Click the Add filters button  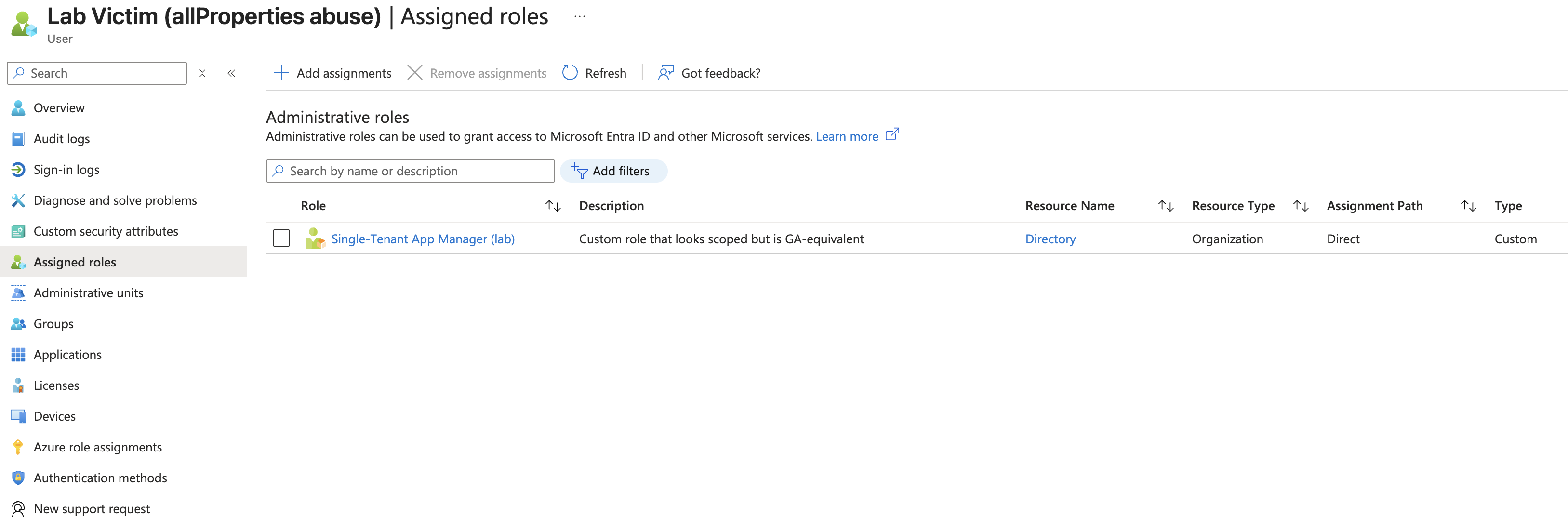coord(613,171)
